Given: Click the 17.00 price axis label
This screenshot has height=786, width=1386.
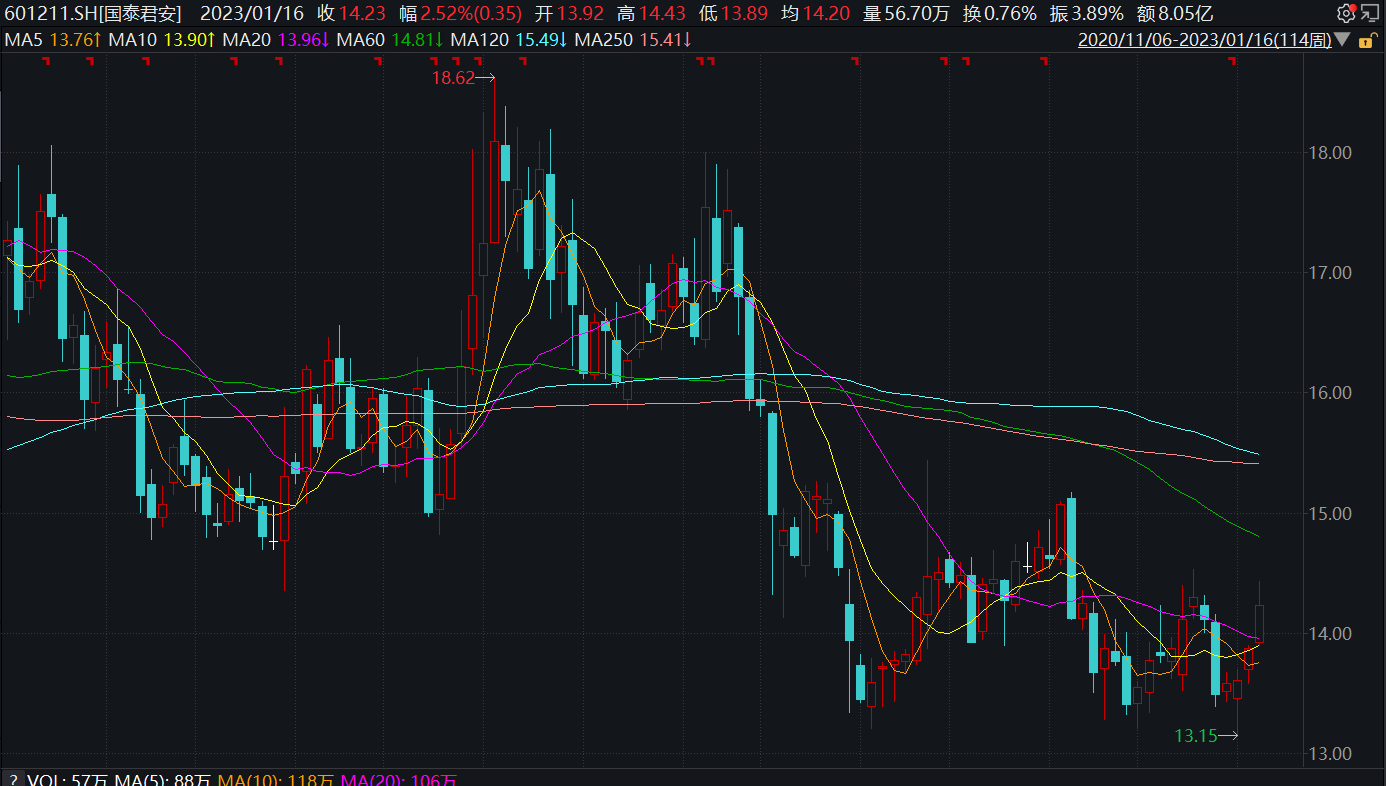Looking at the screenshot, I should click(x=1331, y=273).
